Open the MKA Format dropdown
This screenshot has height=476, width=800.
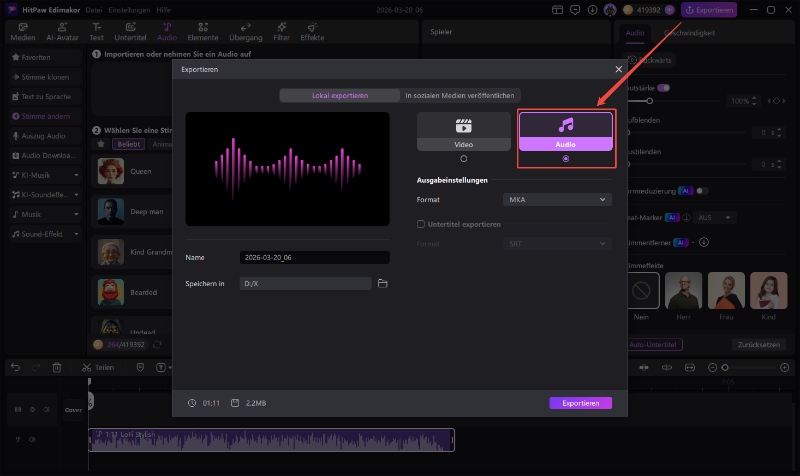click(559, 200)
